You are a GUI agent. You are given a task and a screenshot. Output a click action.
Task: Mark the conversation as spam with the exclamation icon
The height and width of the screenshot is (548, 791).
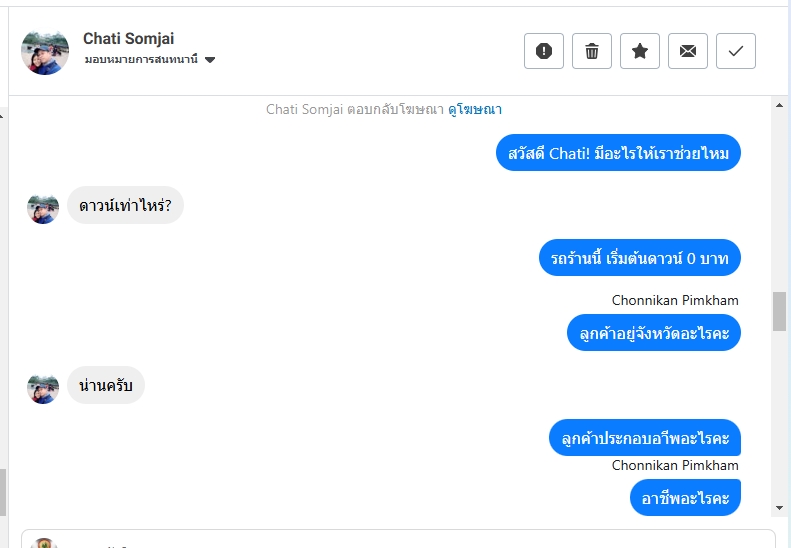coord(544,51)
